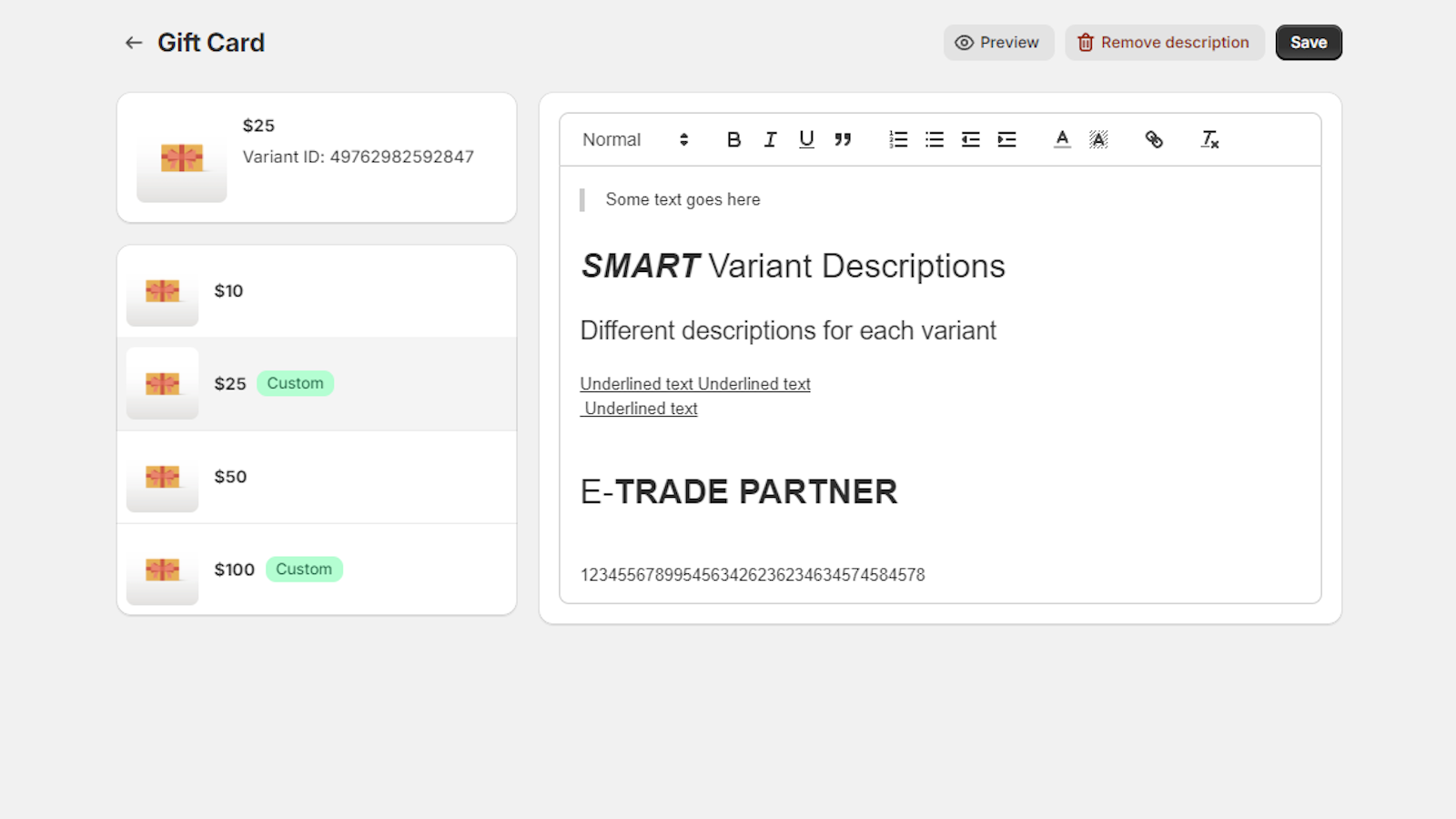Viewport: 1456px width, 819px height.
Task: Clear formatting with the Tx button
Action: 1208,139
